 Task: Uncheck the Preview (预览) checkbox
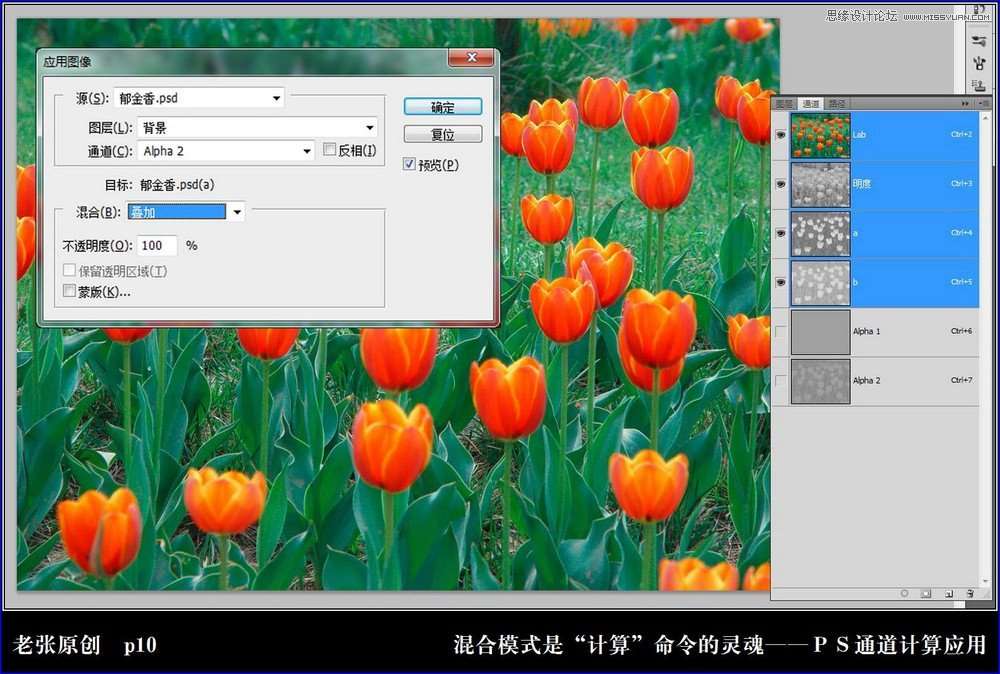tap(409, 165)
